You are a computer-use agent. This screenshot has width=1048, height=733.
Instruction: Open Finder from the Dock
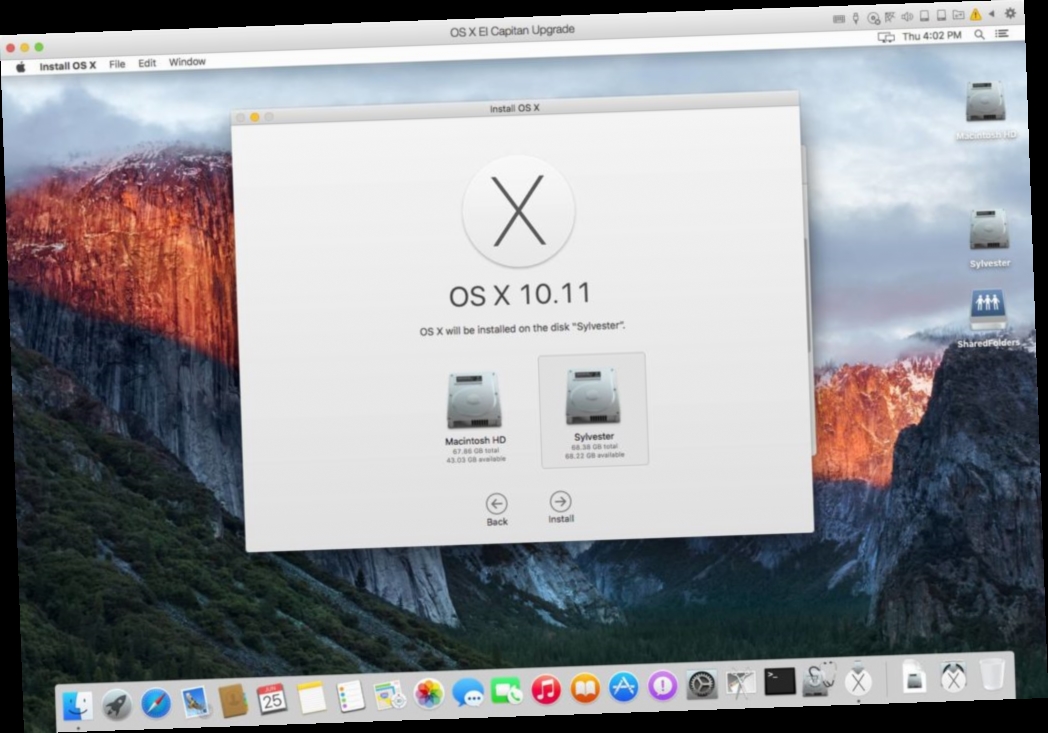tap(78, 706)
